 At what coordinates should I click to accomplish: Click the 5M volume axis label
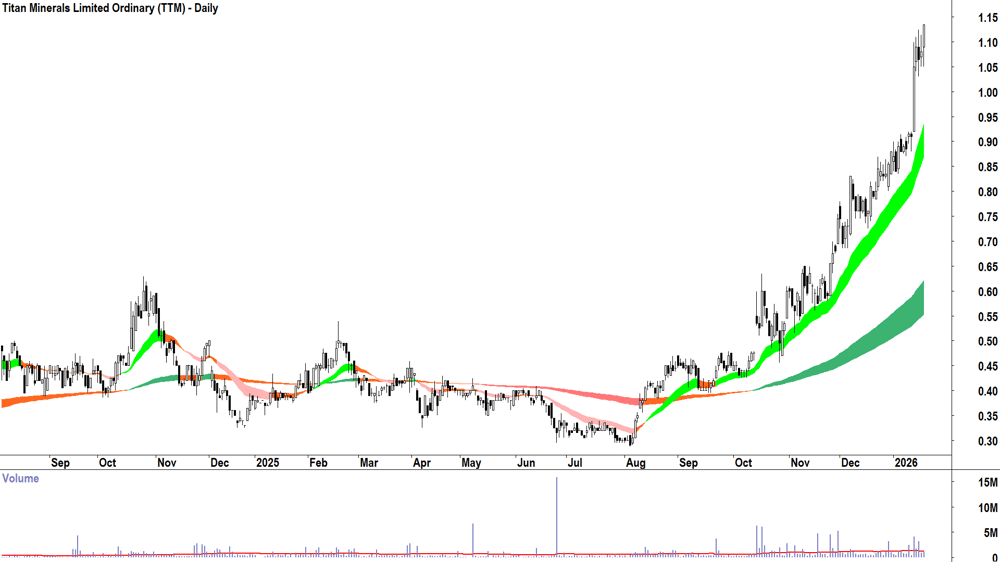pos(990,533)
